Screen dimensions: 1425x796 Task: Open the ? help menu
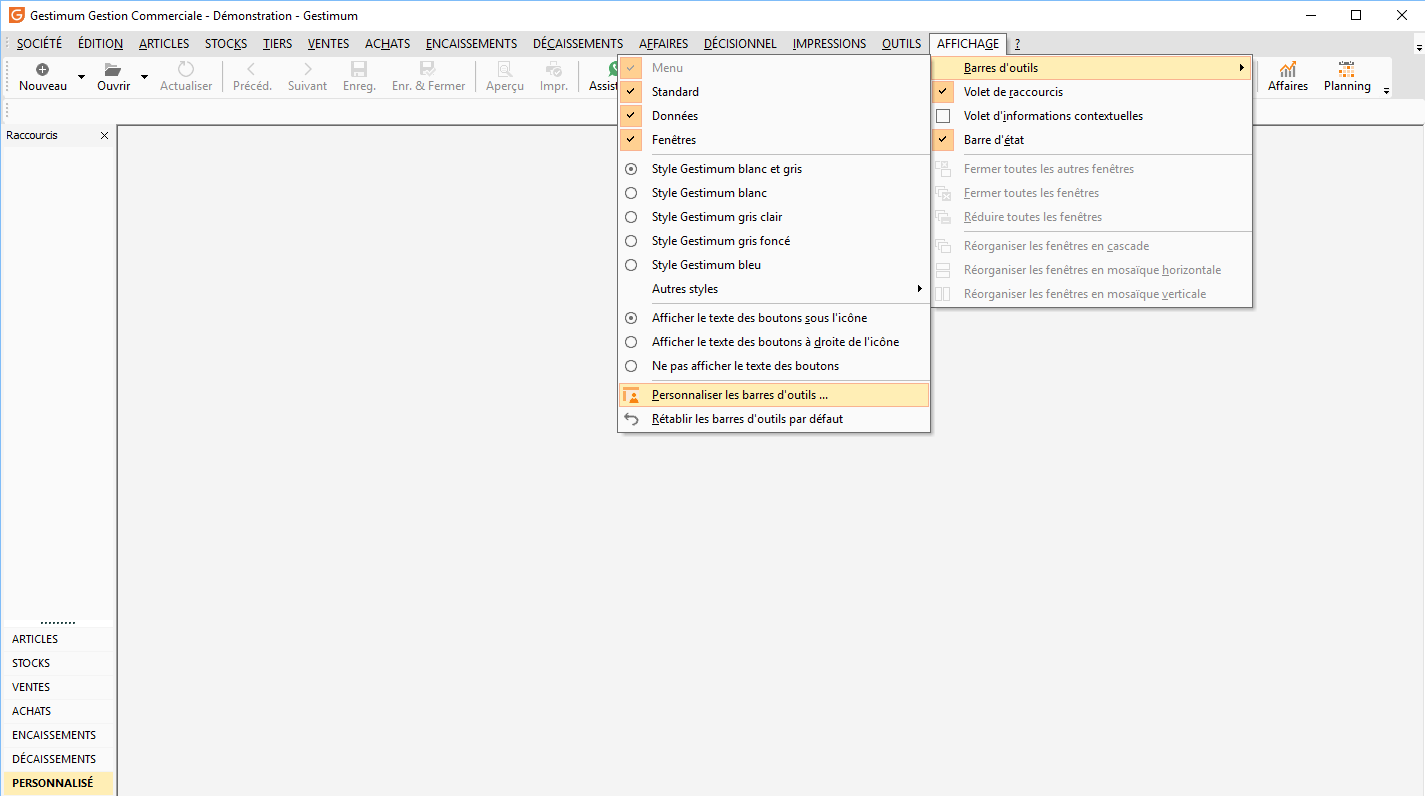[1017, 44]
